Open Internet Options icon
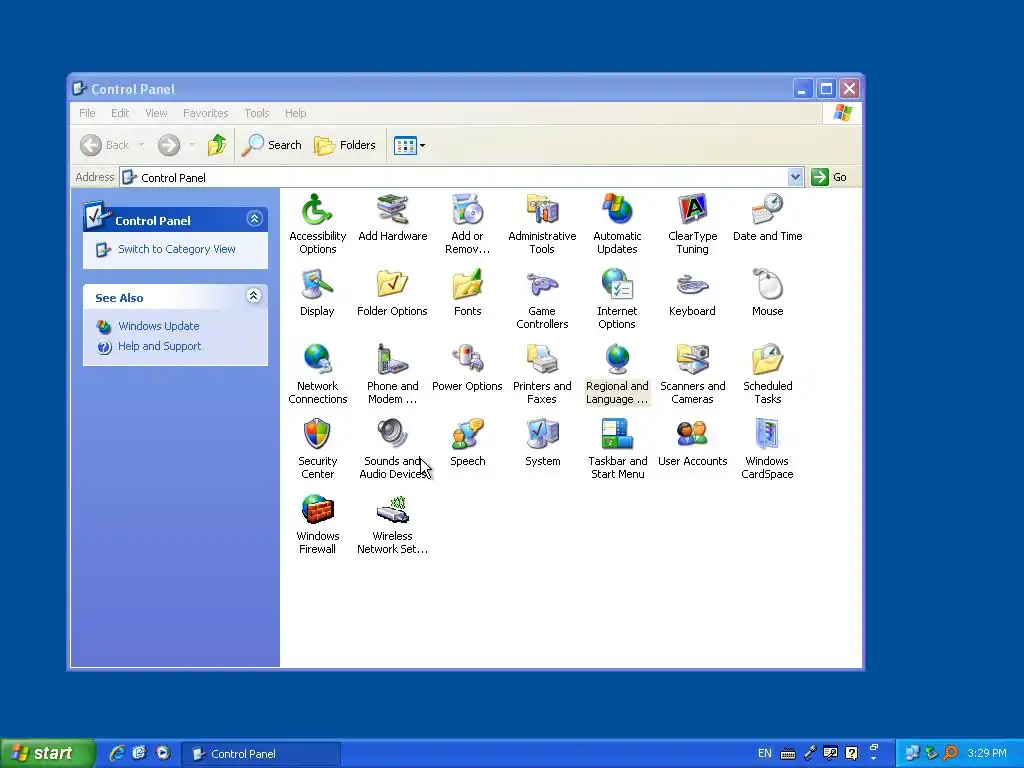Screen dimensions: 1024x768 [x=617, y=298]
